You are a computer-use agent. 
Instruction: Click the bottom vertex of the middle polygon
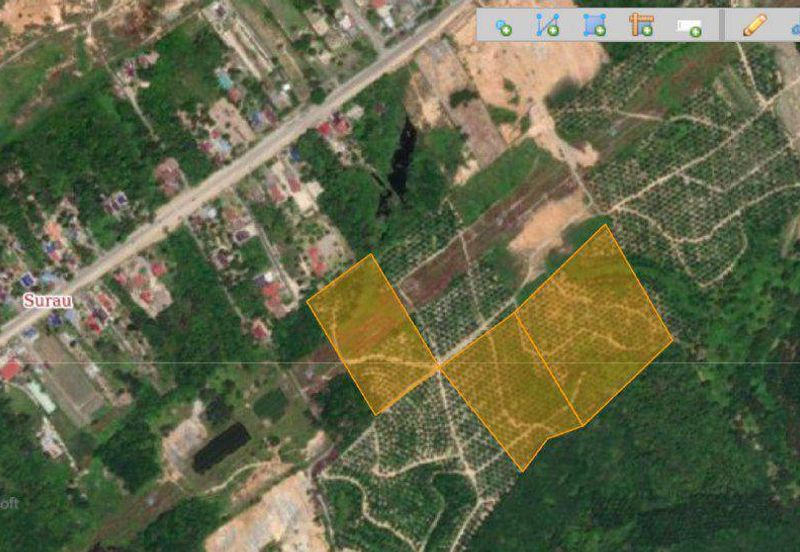coord(522,470)
